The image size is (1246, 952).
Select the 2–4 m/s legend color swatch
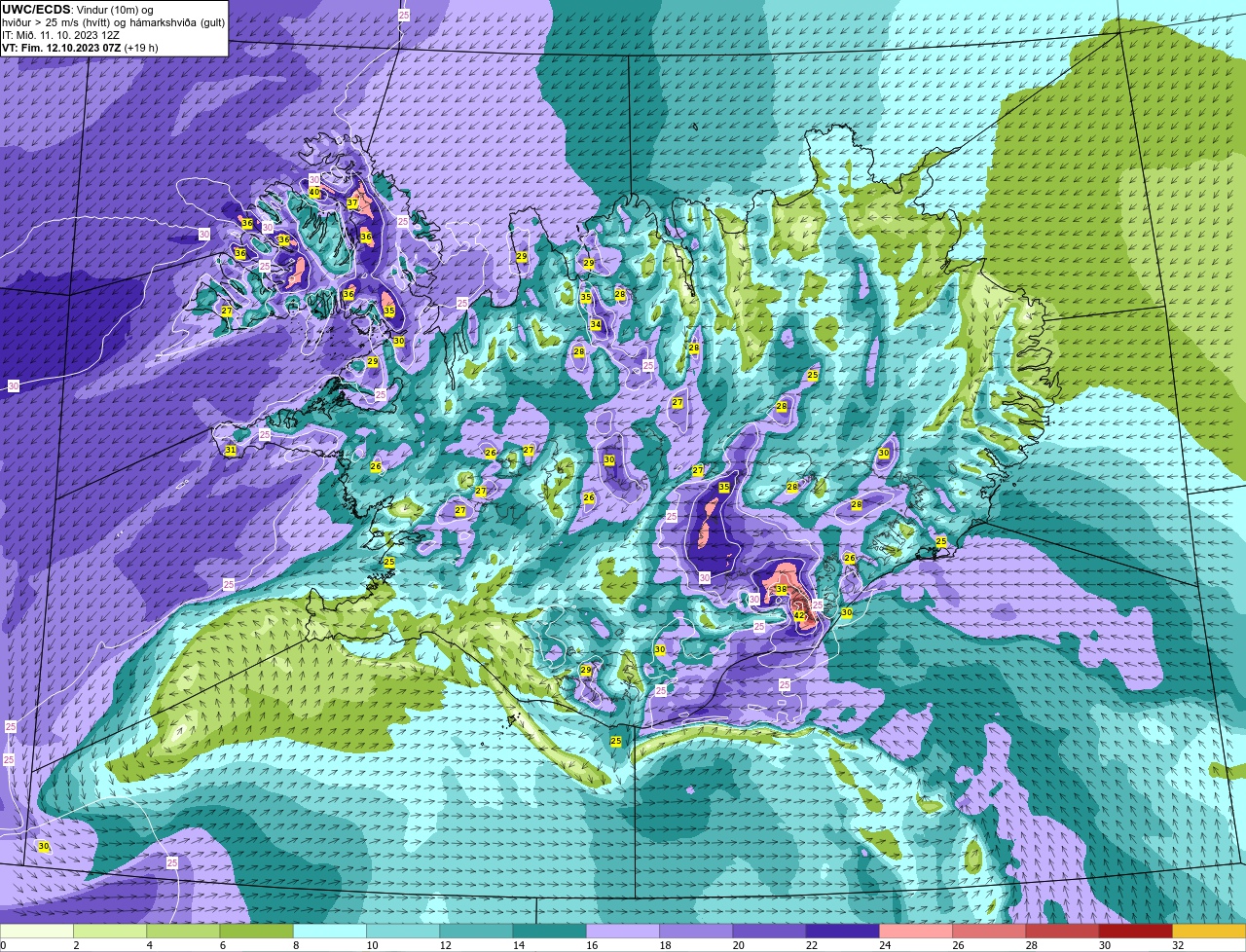(110, 931)
